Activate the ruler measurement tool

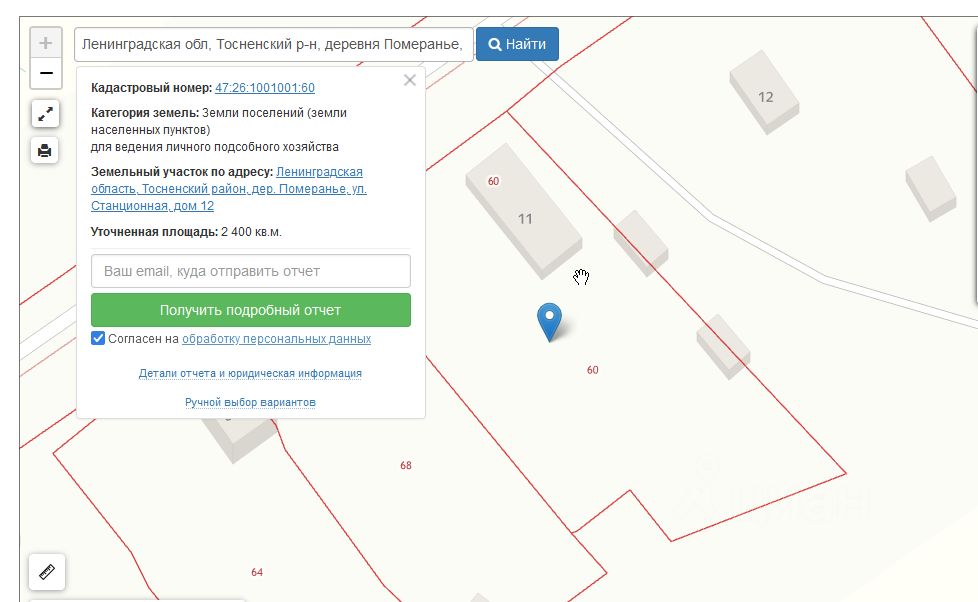(47, 571)
